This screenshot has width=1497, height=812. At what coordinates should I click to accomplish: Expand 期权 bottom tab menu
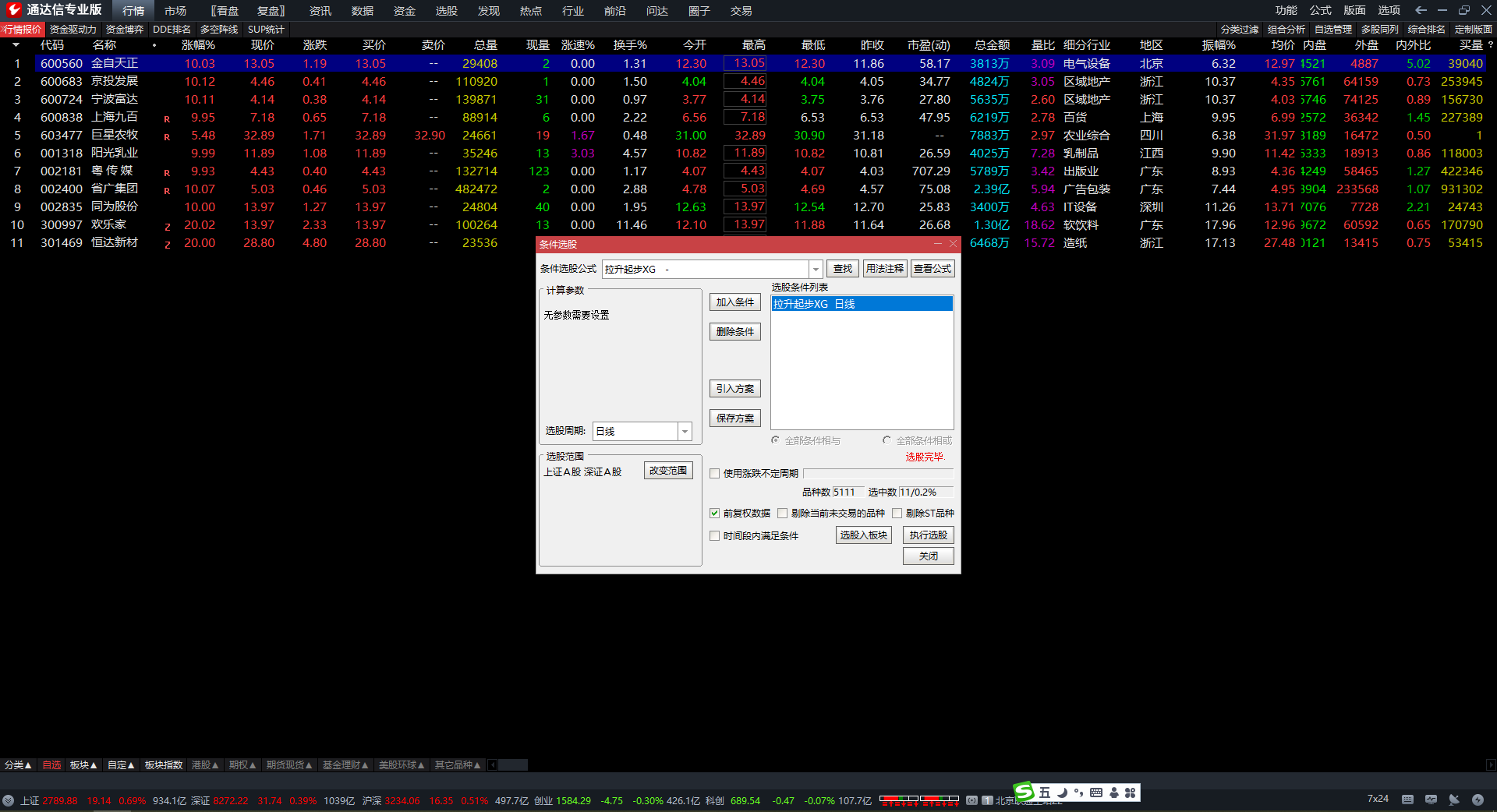[242, 765]
